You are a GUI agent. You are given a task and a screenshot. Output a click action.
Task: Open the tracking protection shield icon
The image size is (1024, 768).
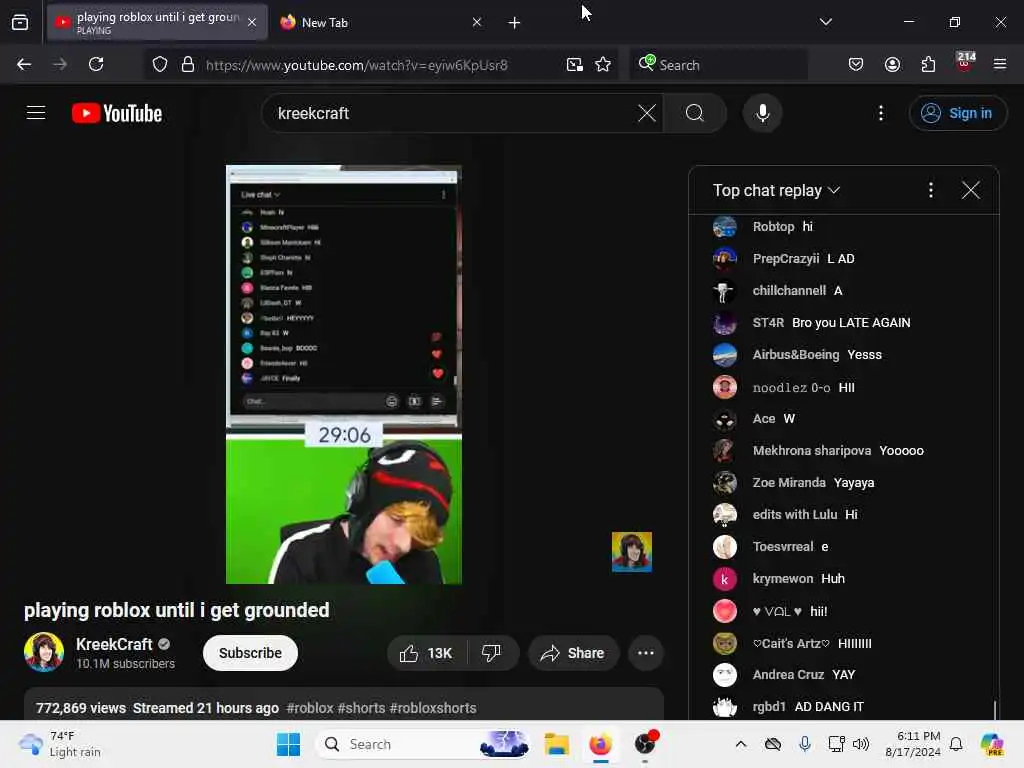coord(160,64)
